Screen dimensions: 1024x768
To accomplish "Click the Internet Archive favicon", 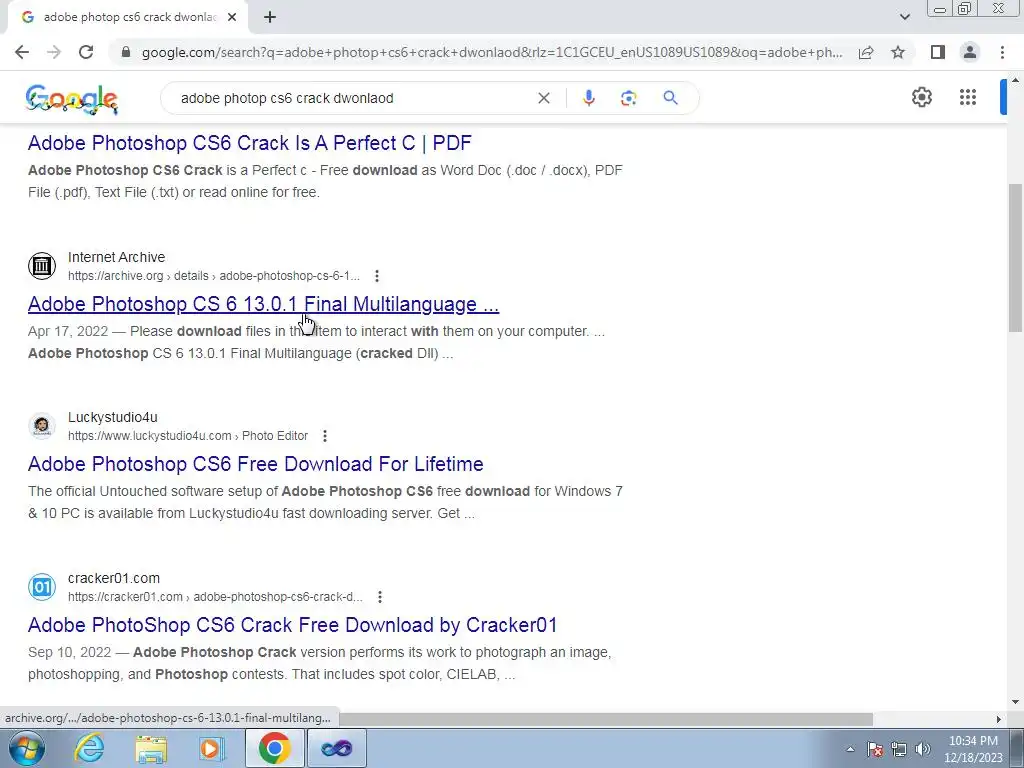I will [42, 266].
